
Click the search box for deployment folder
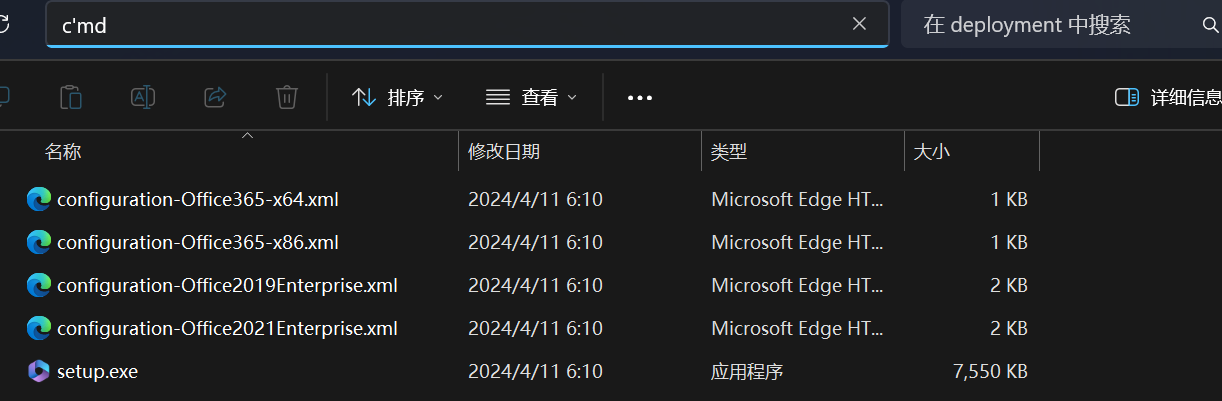(x=1061, y=24)
